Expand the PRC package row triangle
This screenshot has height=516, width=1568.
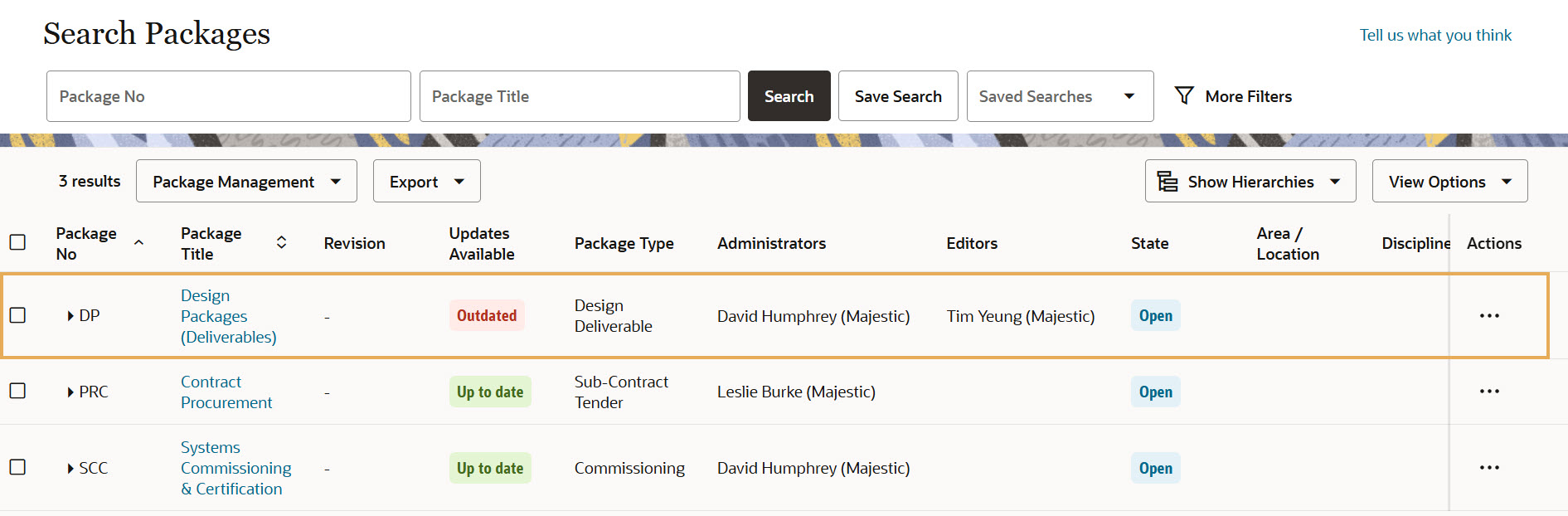pyautogui.click(x=70, y=392)
